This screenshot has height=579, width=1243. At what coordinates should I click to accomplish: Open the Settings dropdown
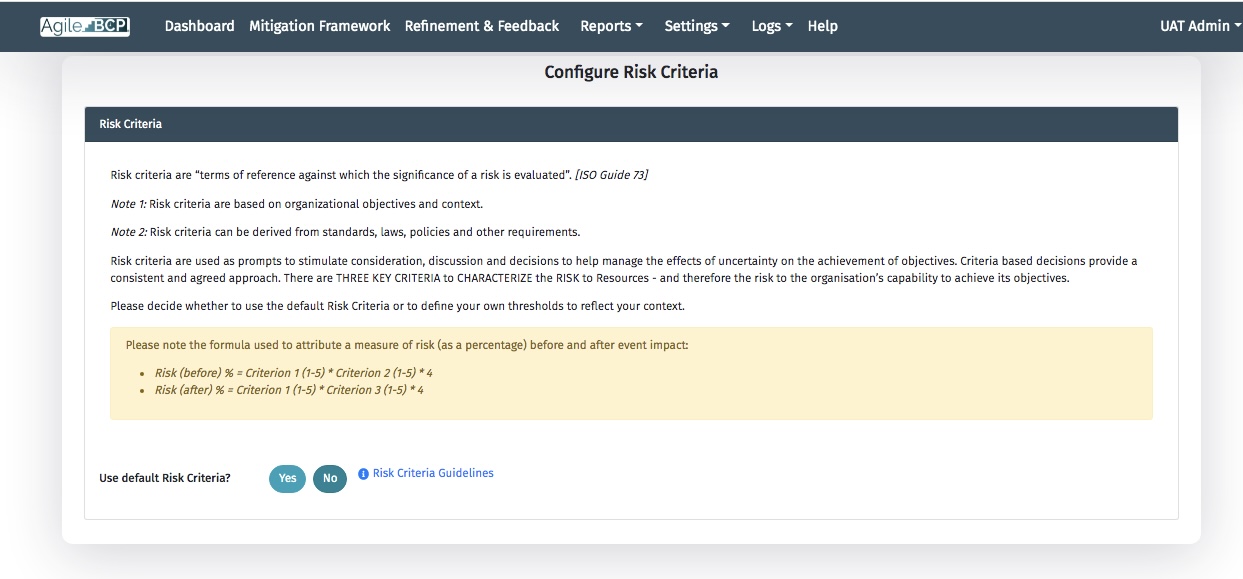[x=697, y=26]
